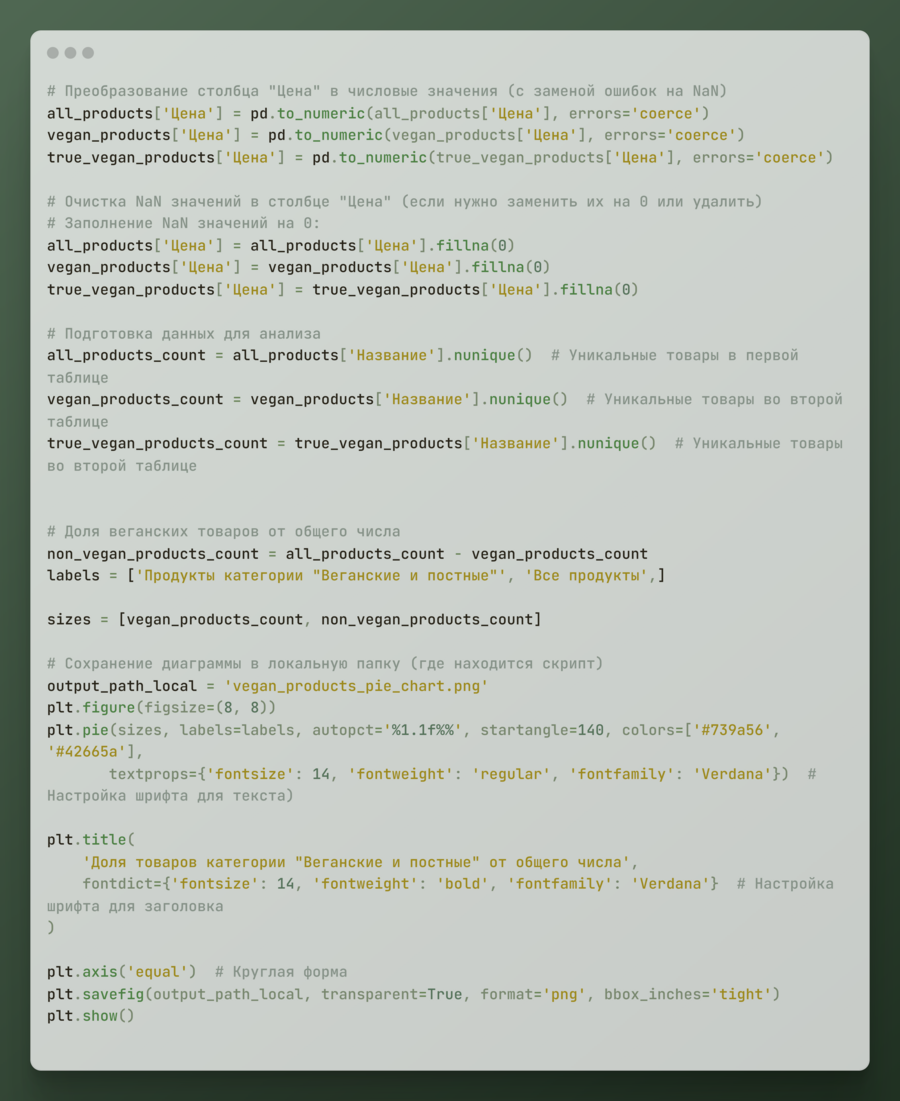Click the plt.title( line
The image size is (900, 1101).
(91, 840)
